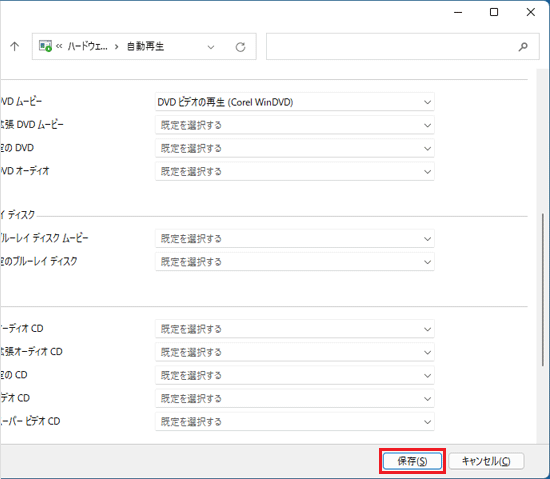Open the 空の CD dropdown
The image size is (550, 479).
(295, 376)
